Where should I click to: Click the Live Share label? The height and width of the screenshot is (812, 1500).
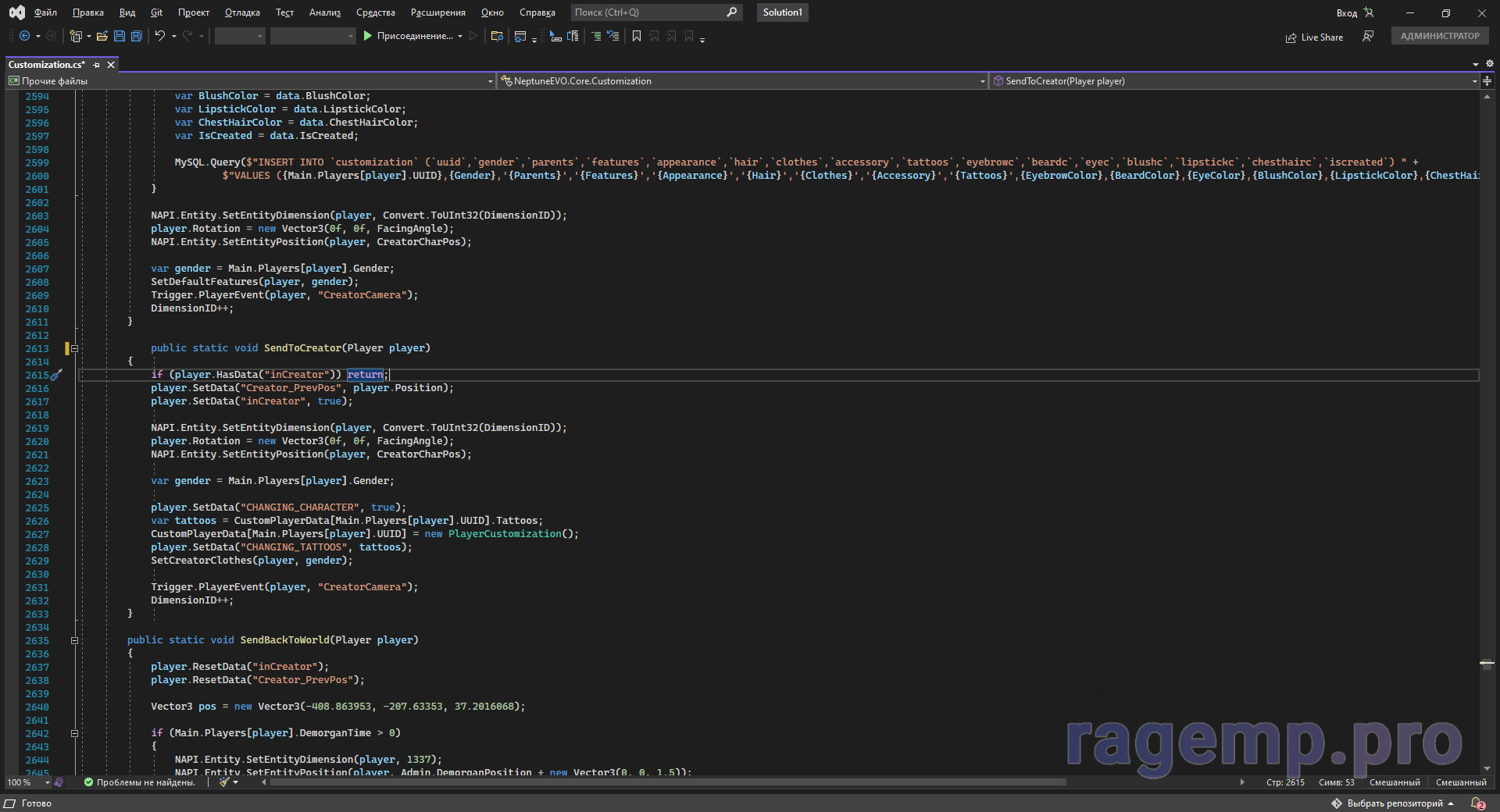(x=1323, y=37)
